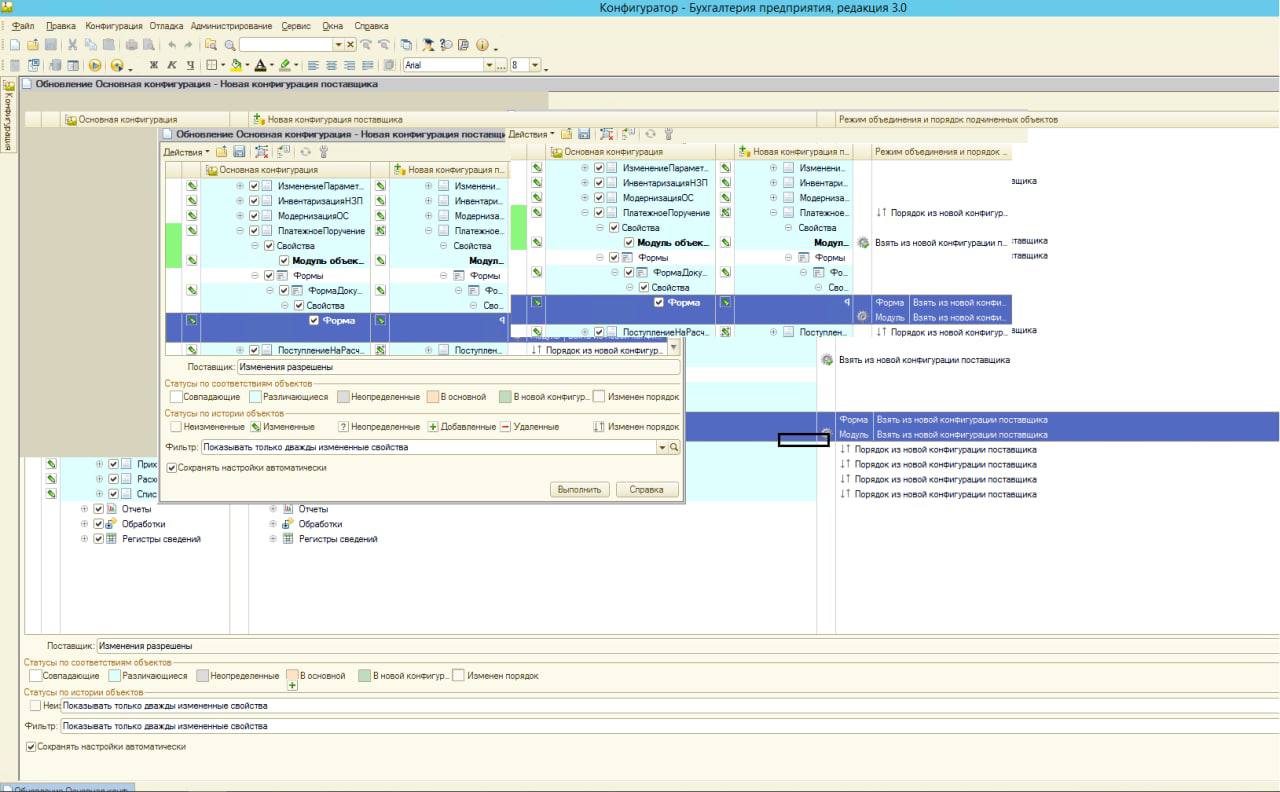Expand ИзменениеПарамет node in front dialog
Screen dimensions: 1280x792
[x=240, y=187]
